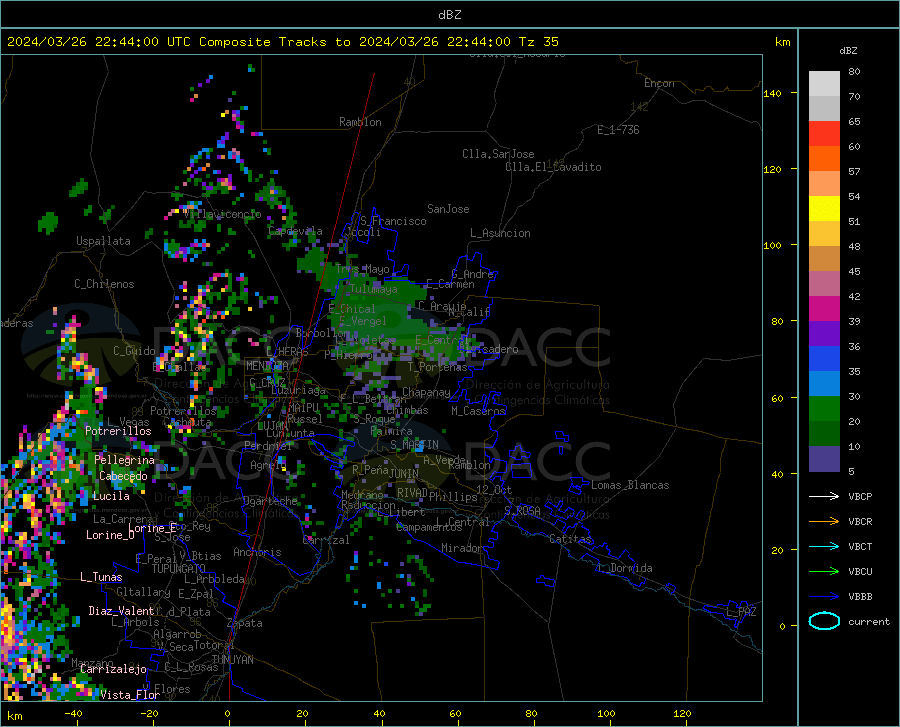Click the MENDOZA city label
900x727 pixels.
click(x=267, y=366)
